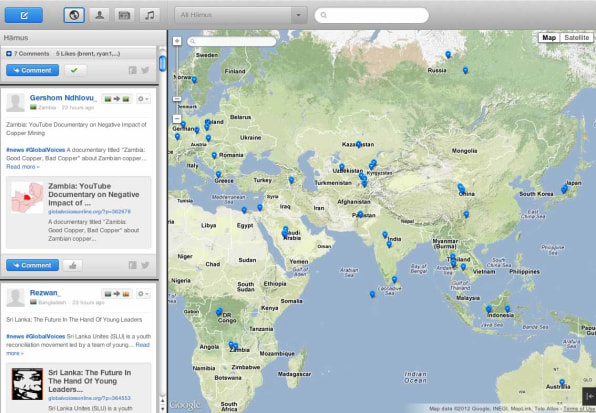Share top post on Twitter icon
This screenshot has height=413, width=596.
(145, 70)
